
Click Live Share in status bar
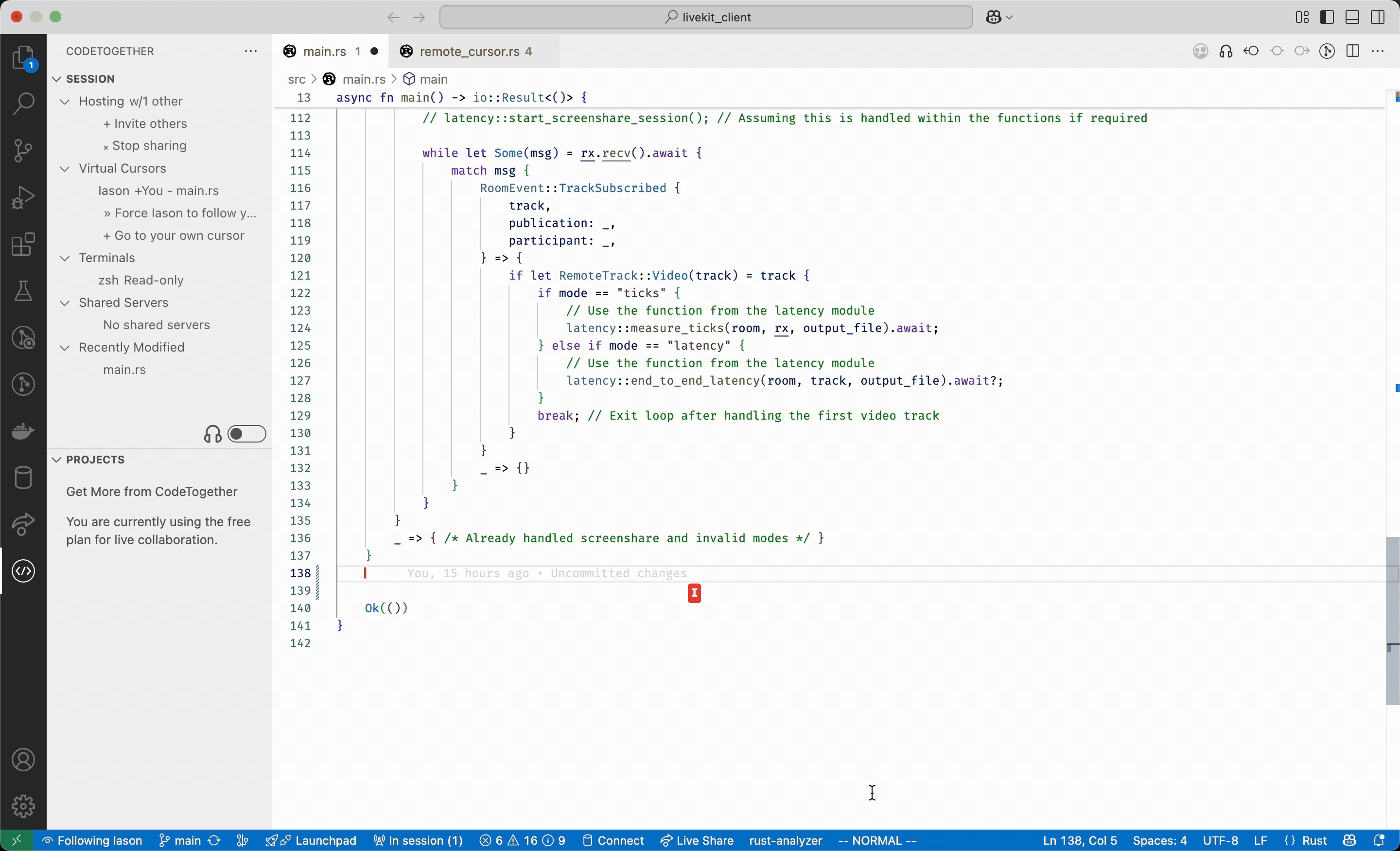(x=697, y=840)
